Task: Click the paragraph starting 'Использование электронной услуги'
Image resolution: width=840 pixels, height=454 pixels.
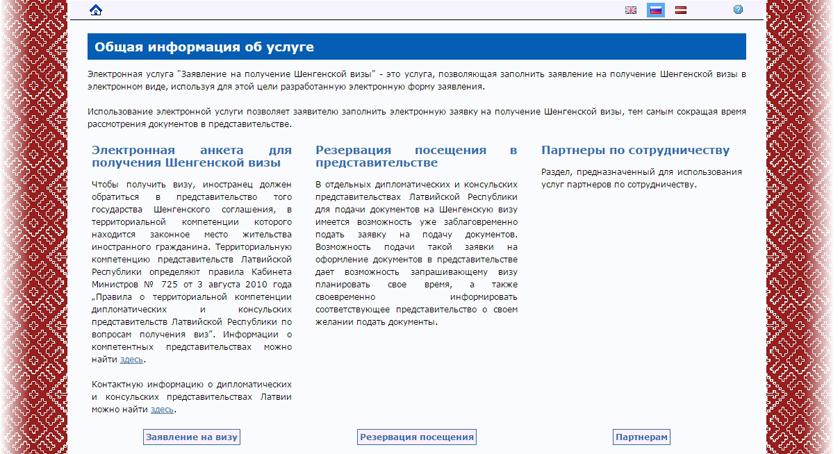Action: coord(416,118)
